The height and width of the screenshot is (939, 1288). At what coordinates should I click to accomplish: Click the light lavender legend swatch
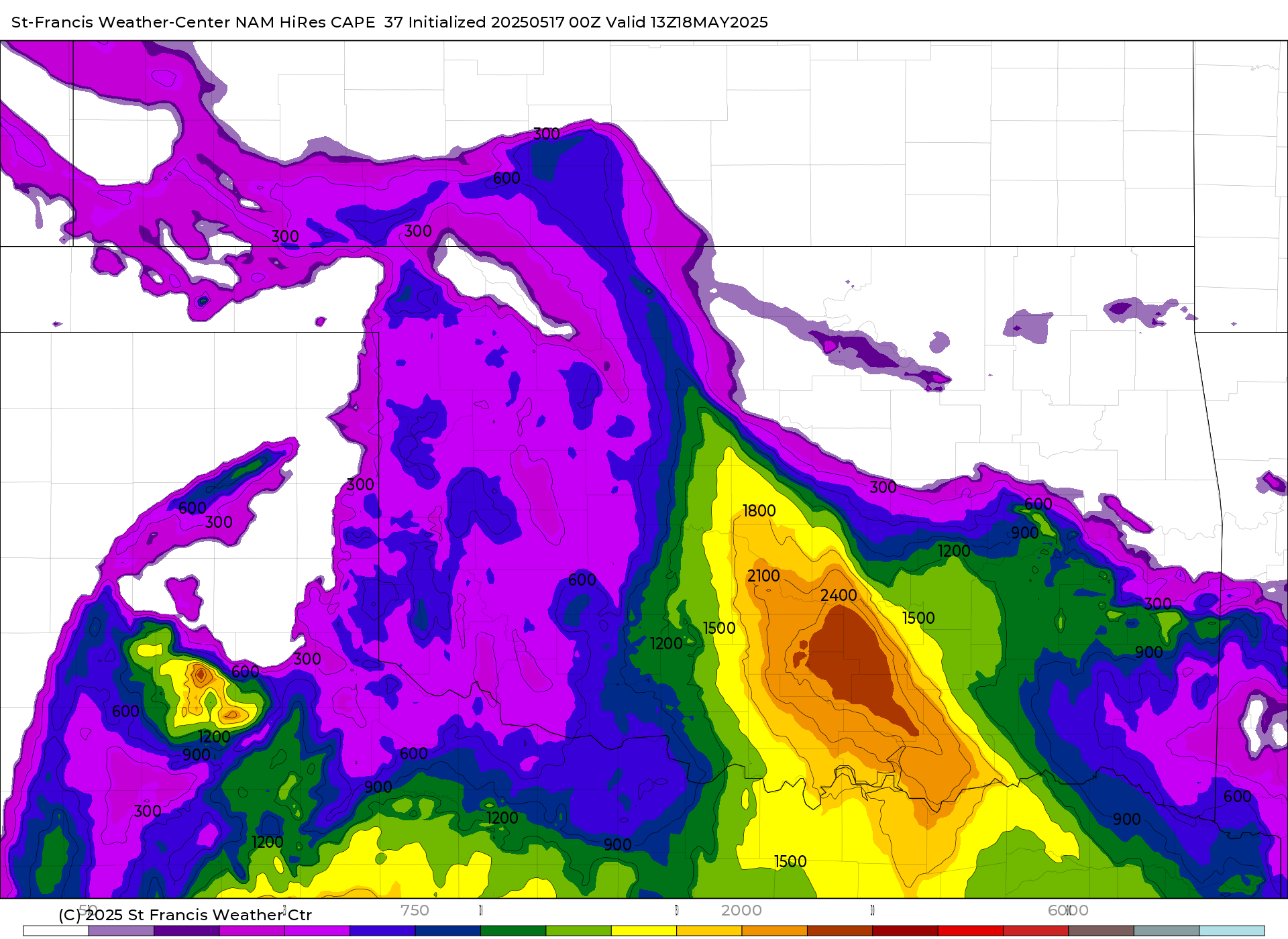[121, 931]
